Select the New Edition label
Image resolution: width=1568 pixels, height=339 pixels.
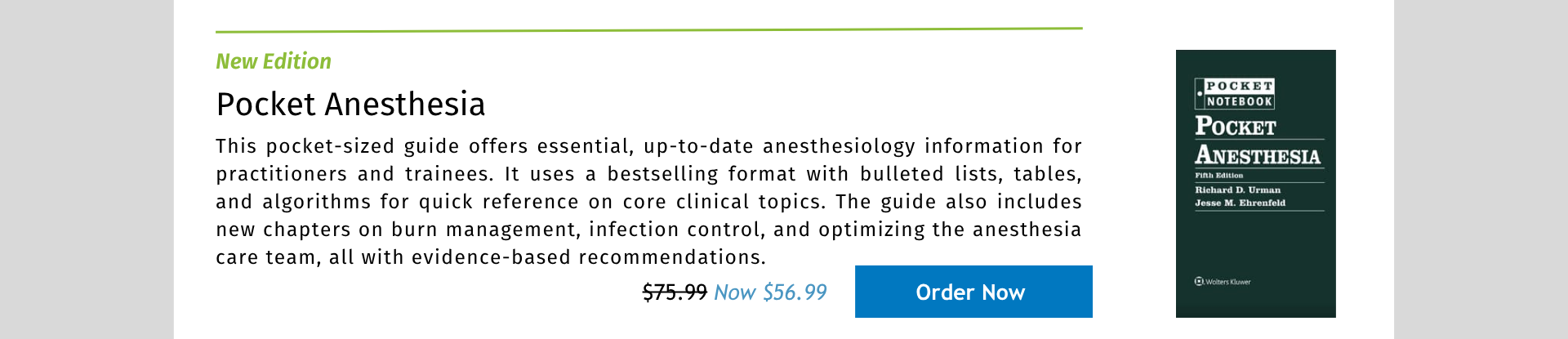click(274, 61)
